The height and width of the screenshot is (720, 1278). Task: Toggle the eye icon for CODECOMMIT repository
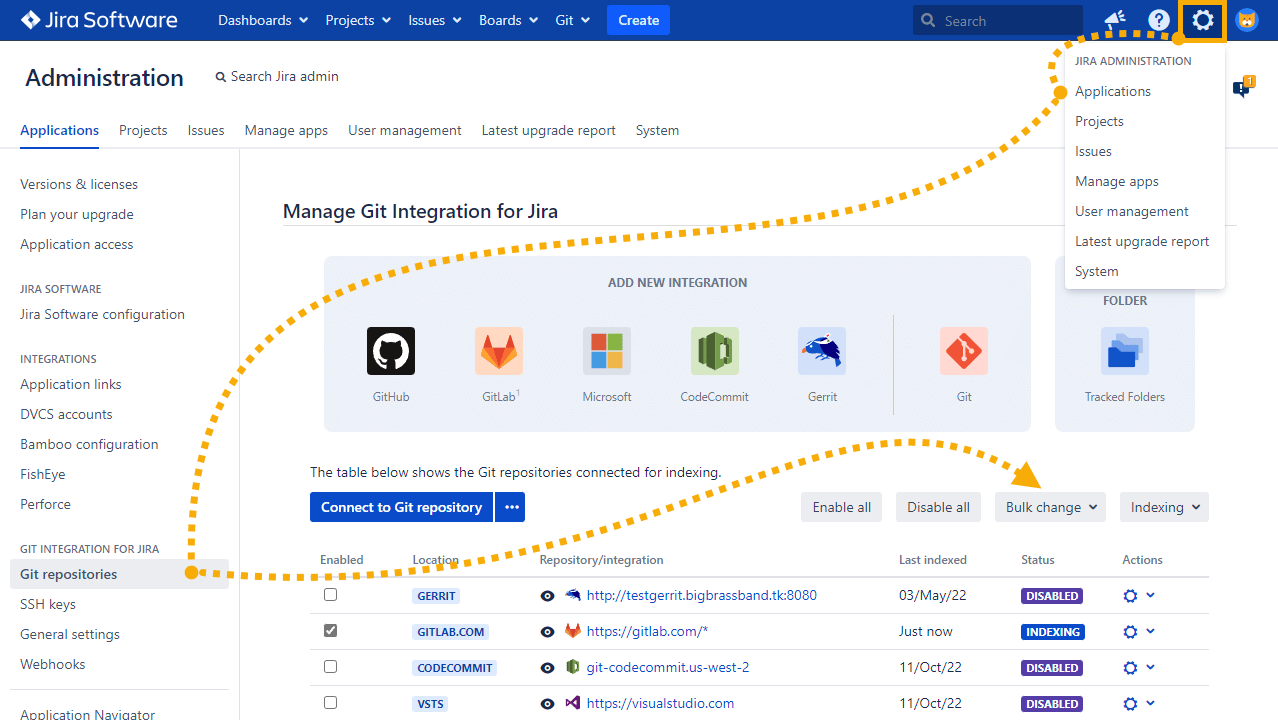coord(547,668)
